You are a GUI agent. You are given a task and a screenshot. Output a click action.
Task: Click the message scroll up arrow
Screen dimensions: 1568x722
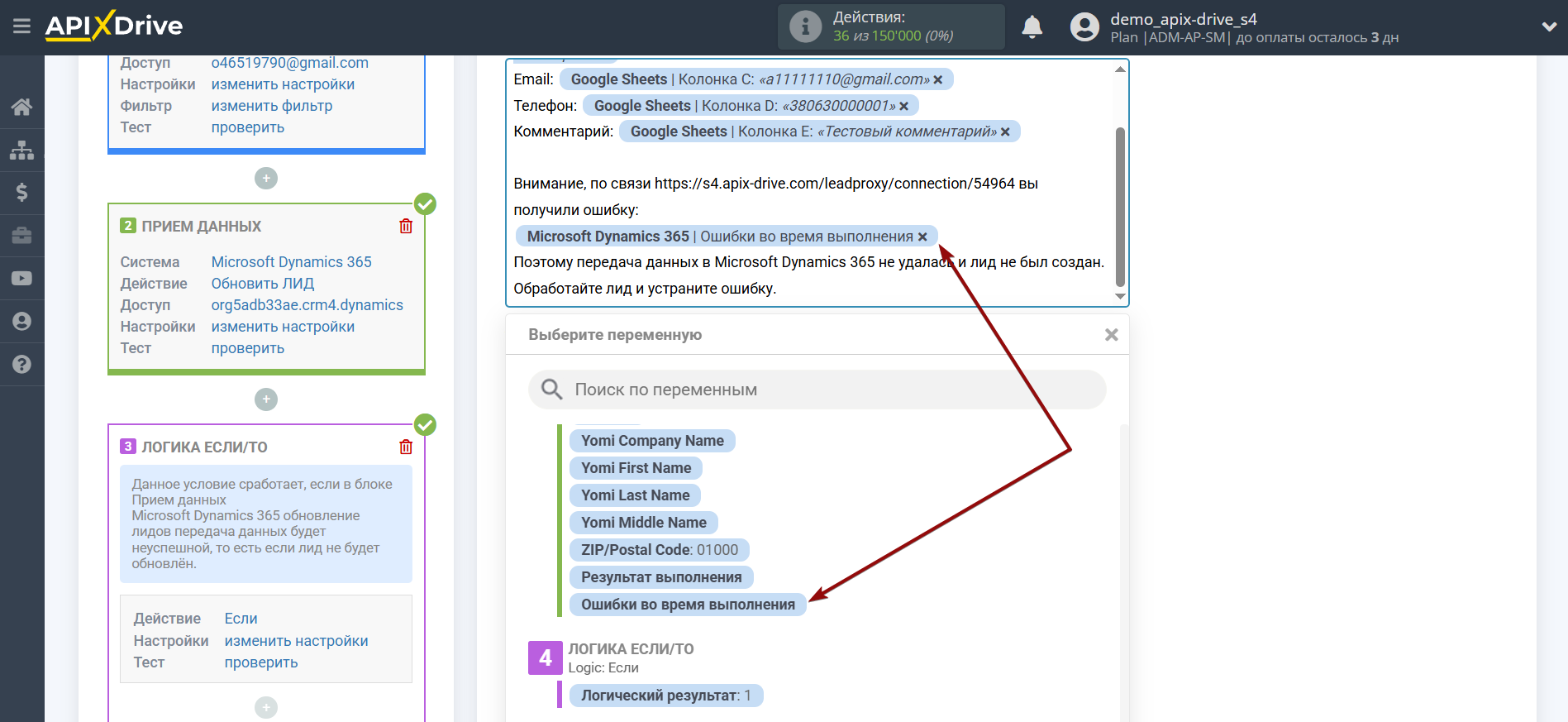[x=1120, y=69]
